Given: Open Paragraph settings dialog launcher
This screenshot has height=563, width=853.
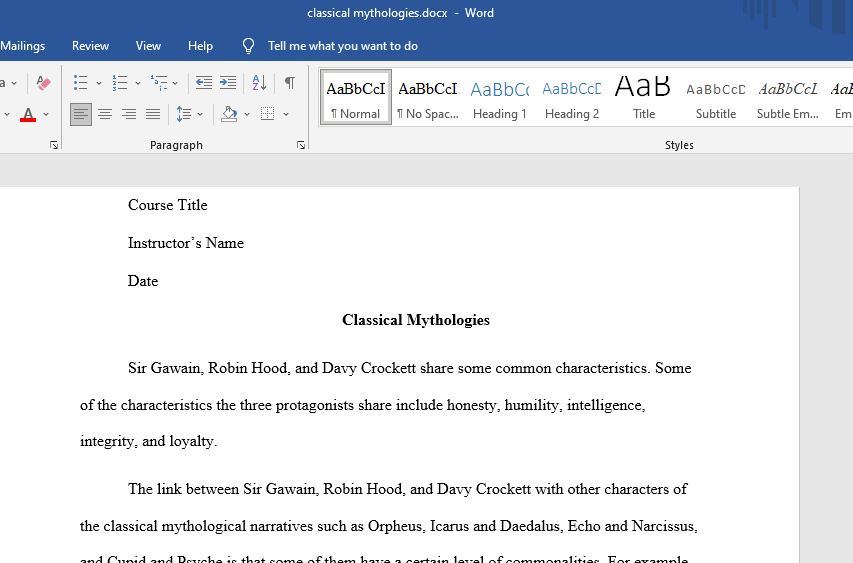Looking at the screenshot, I should click(x=301, y=145).
